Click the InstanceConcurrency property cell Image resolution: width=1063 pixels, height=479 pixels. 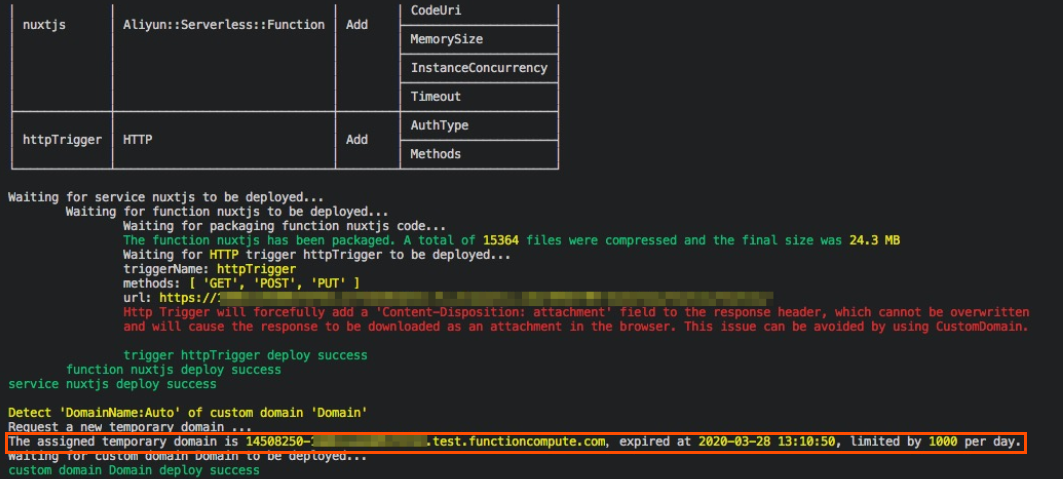coord(478,68)
